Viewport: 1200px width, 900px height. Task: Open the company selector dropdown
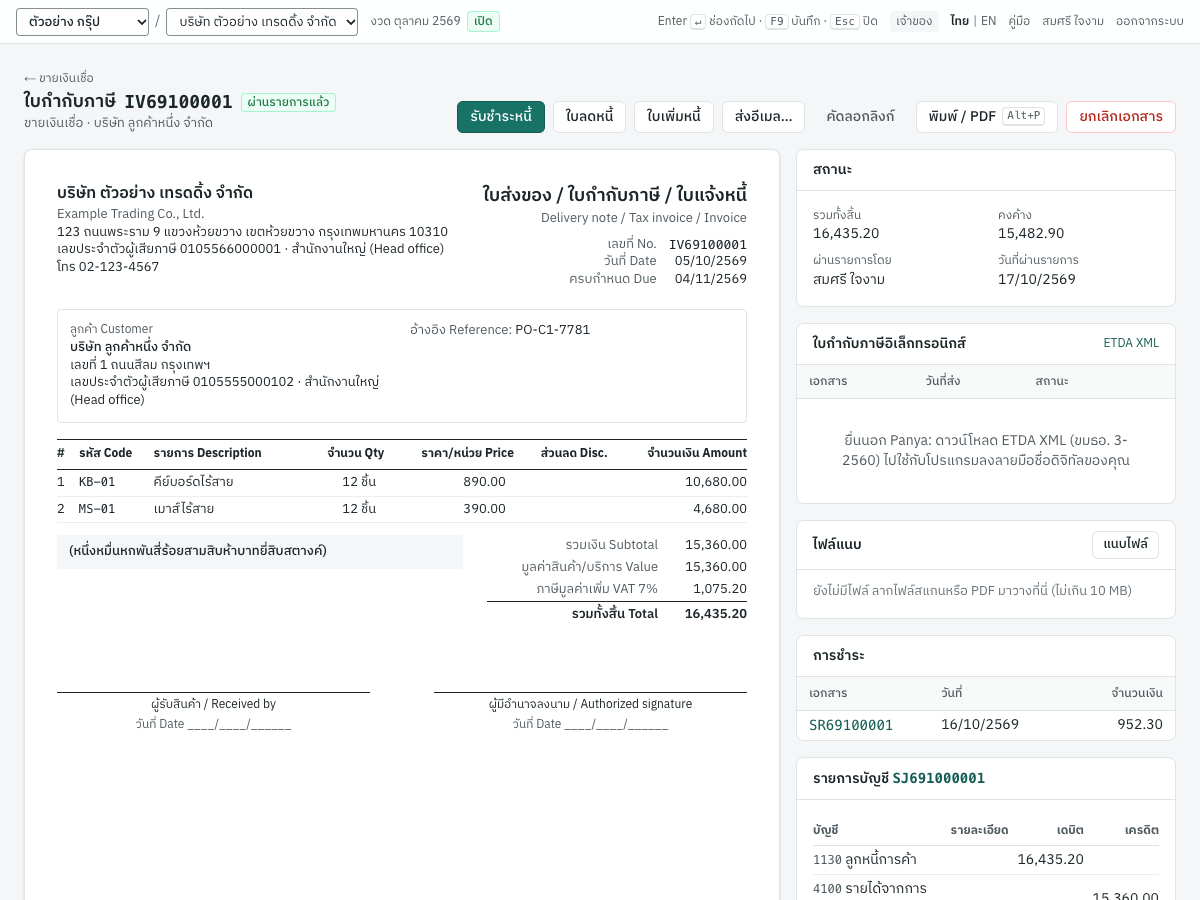pyautogui.click(x=262, y=22)
